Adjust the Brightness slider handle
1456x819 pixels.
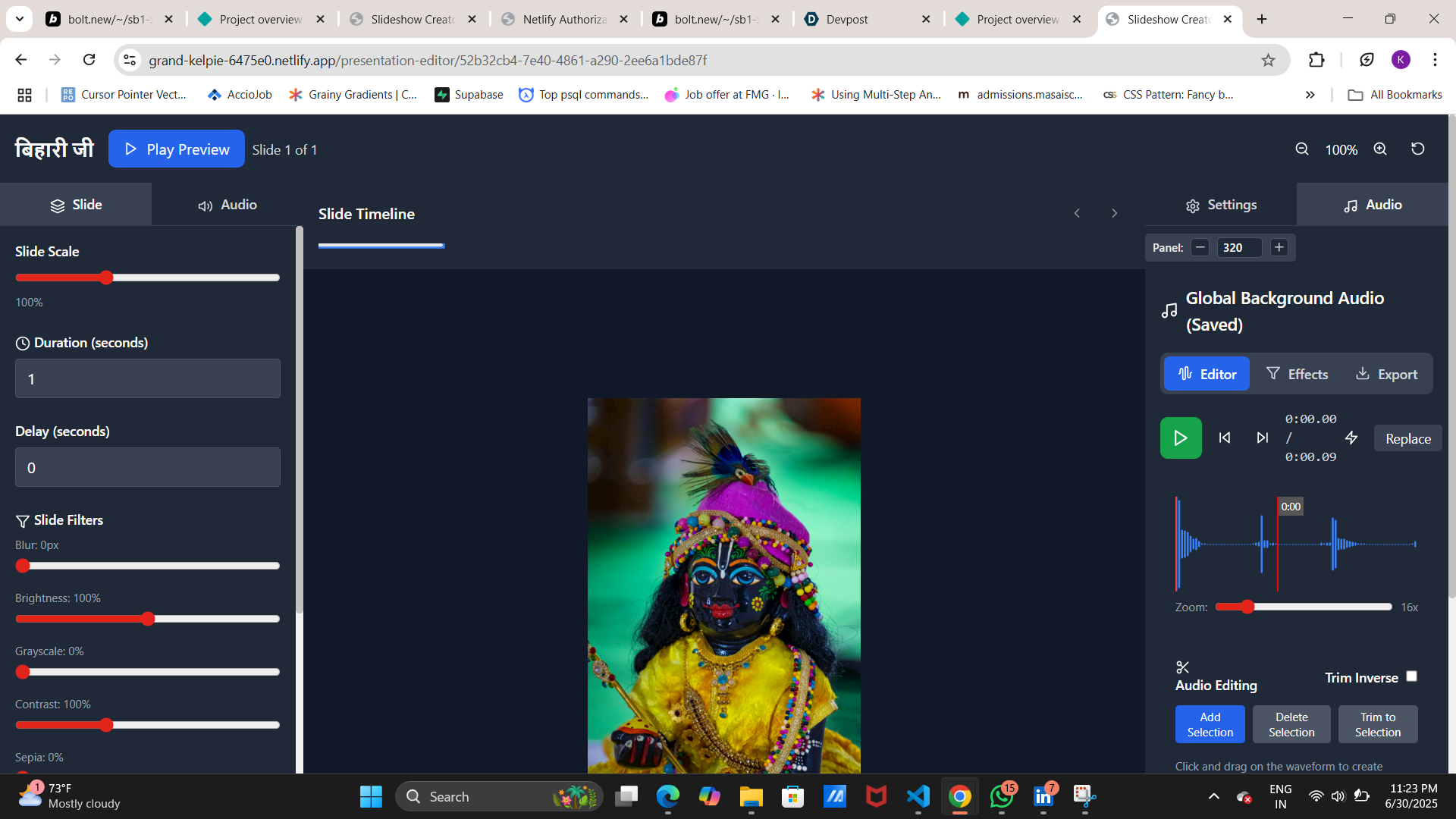point(148,619)
